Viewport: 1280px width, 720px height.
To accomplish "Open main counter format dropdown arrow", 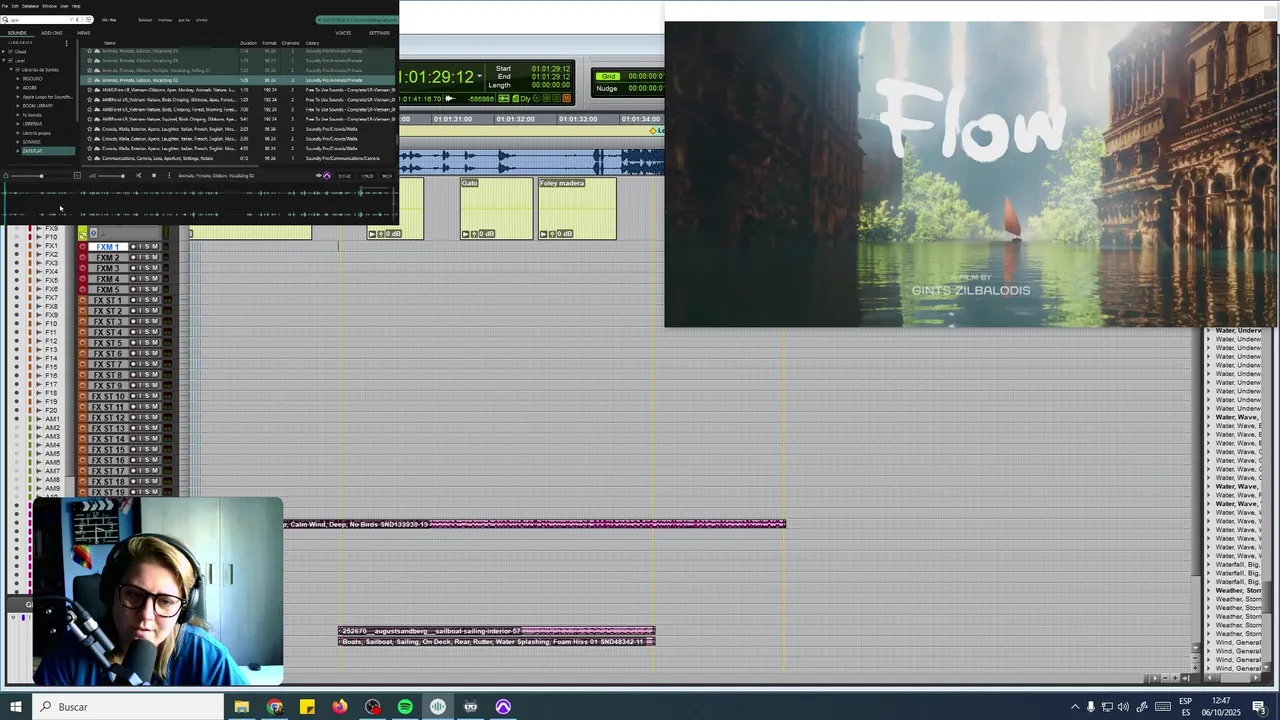I will pos(479,76).
